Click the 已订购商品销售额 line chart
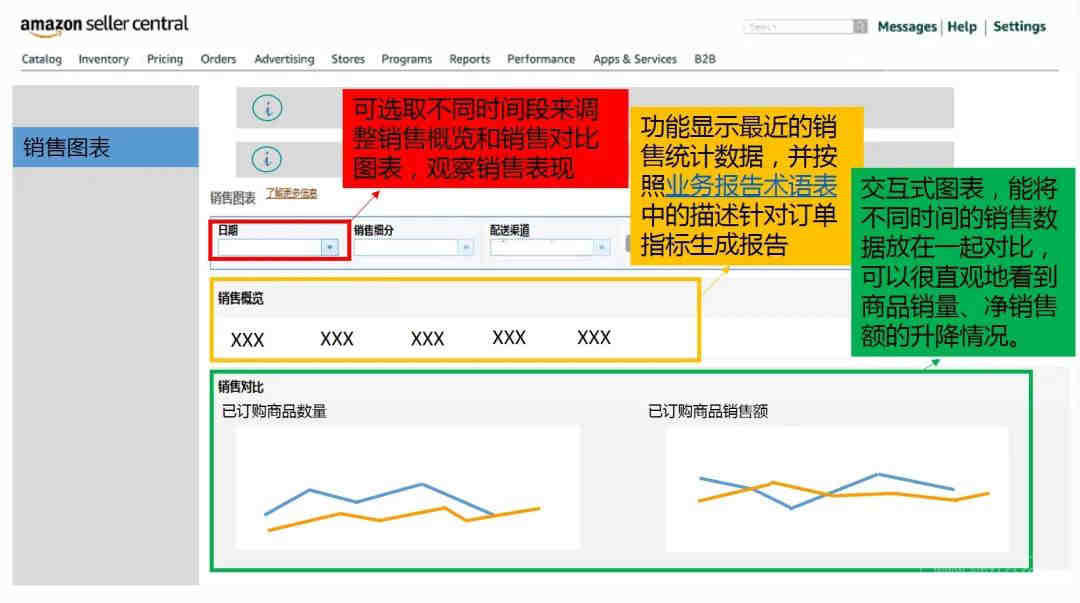The width and height of the screenshot is (1080, 603). tap(836, 489)
